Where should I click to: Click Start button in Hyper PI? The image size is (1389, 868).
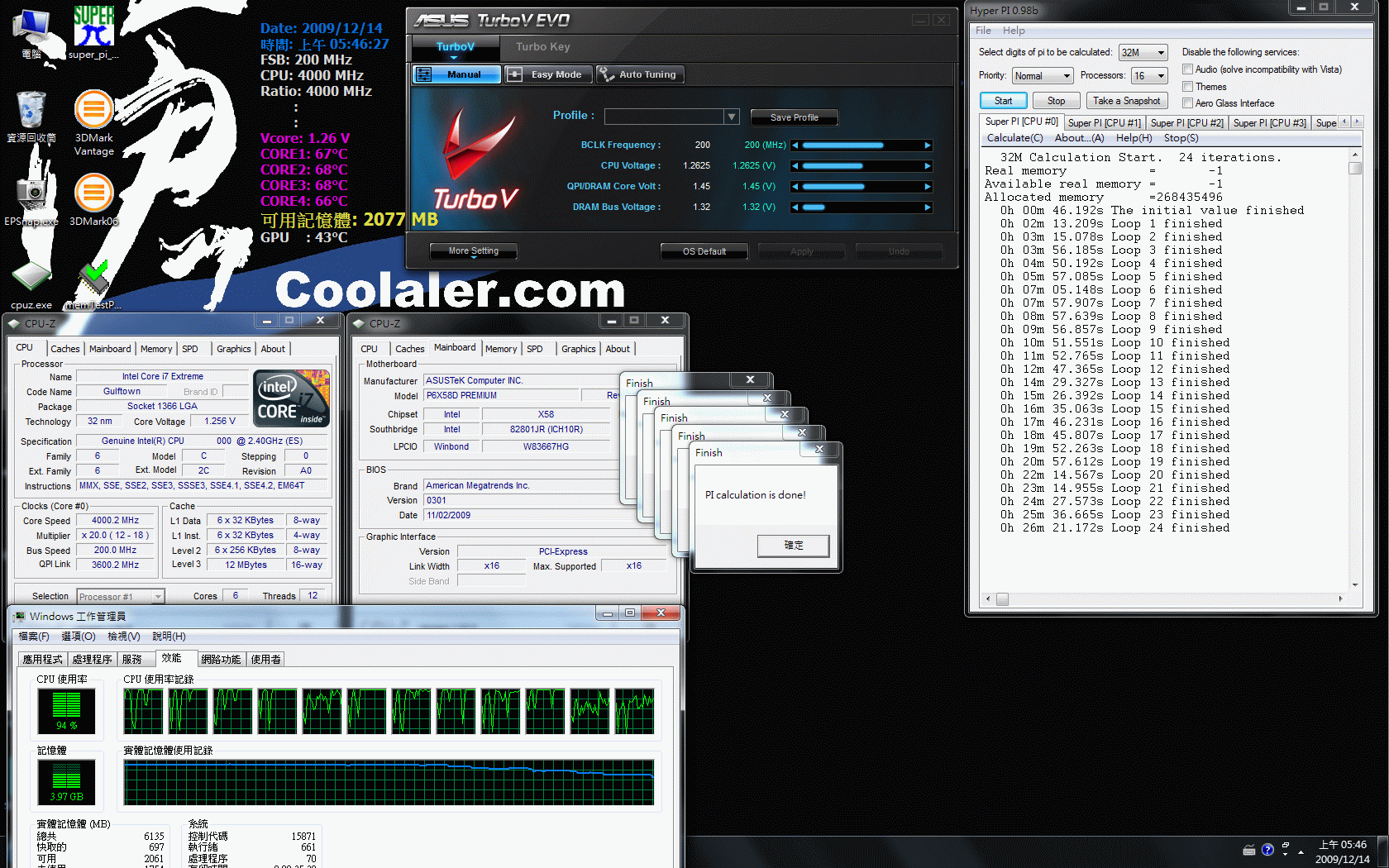click(x=1003, y=101)
